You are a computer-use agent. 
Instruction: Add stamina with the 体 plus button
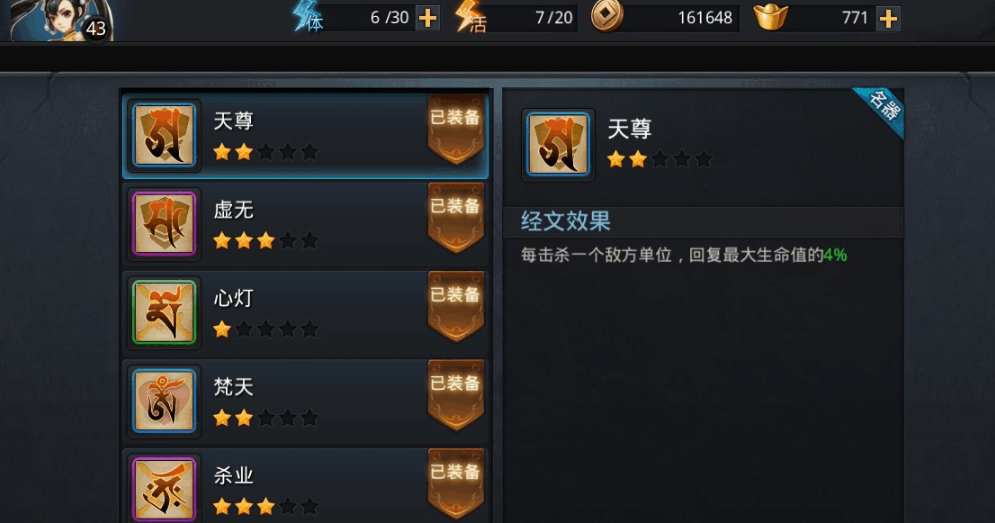tap(428, 18)
